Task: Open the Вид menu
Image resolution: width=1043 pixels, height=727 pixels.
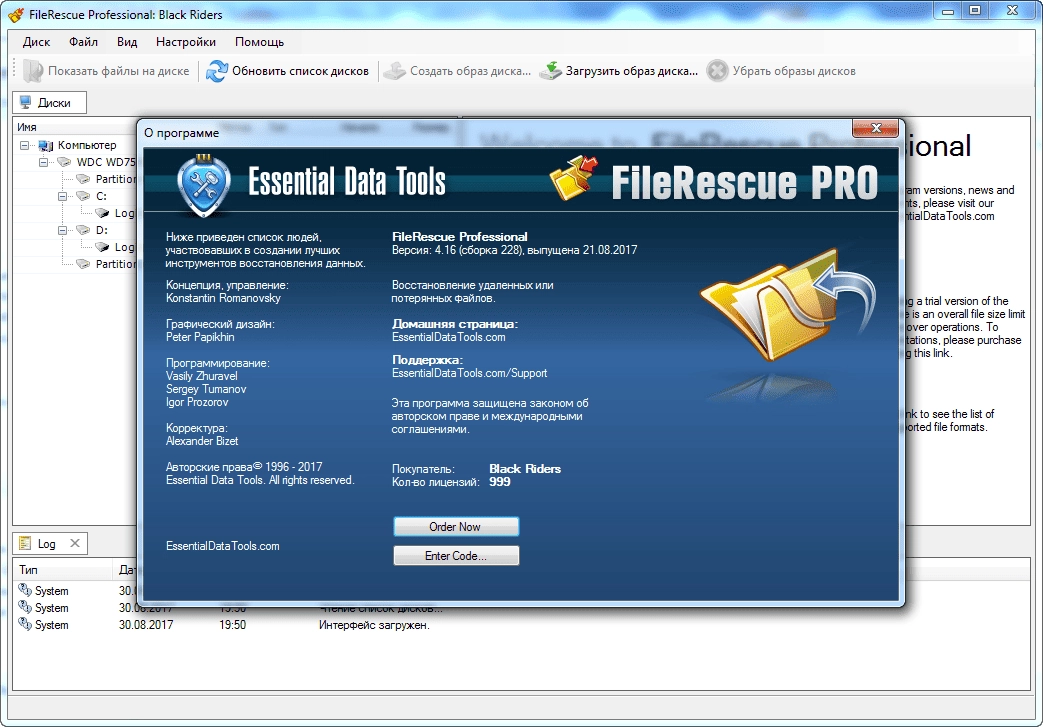Action: (x=126, y=42)
